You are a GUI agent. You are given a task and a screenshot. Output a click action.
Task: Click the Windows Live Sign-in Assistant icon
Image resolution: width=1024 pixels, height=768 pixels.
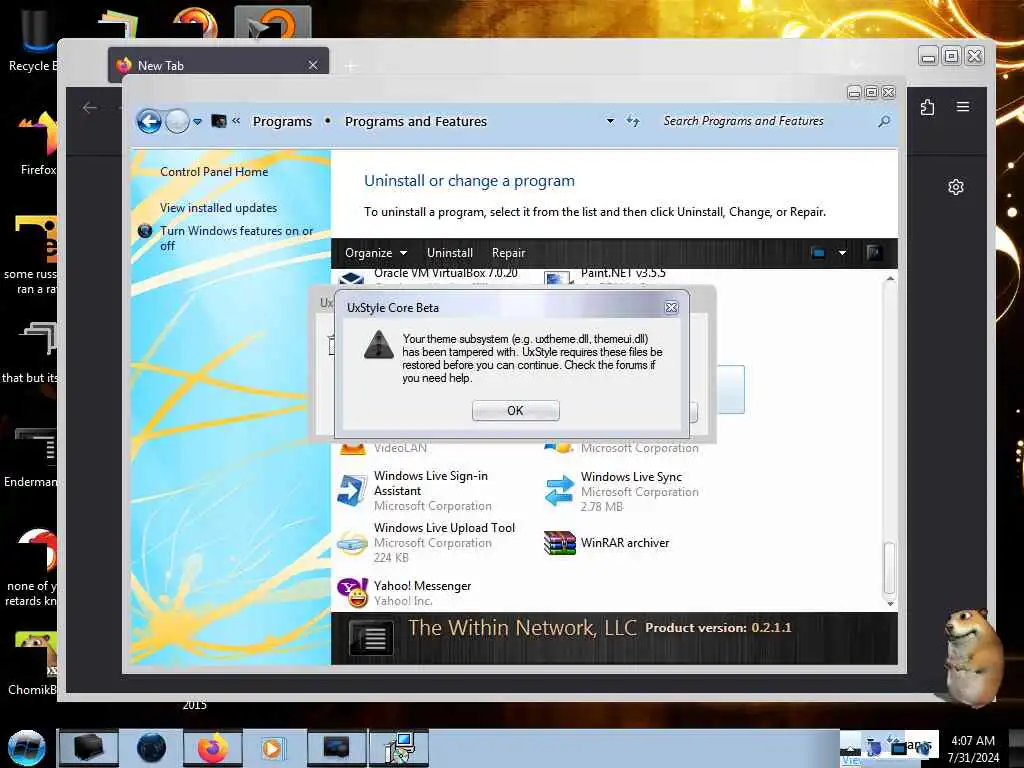[353, 490]
